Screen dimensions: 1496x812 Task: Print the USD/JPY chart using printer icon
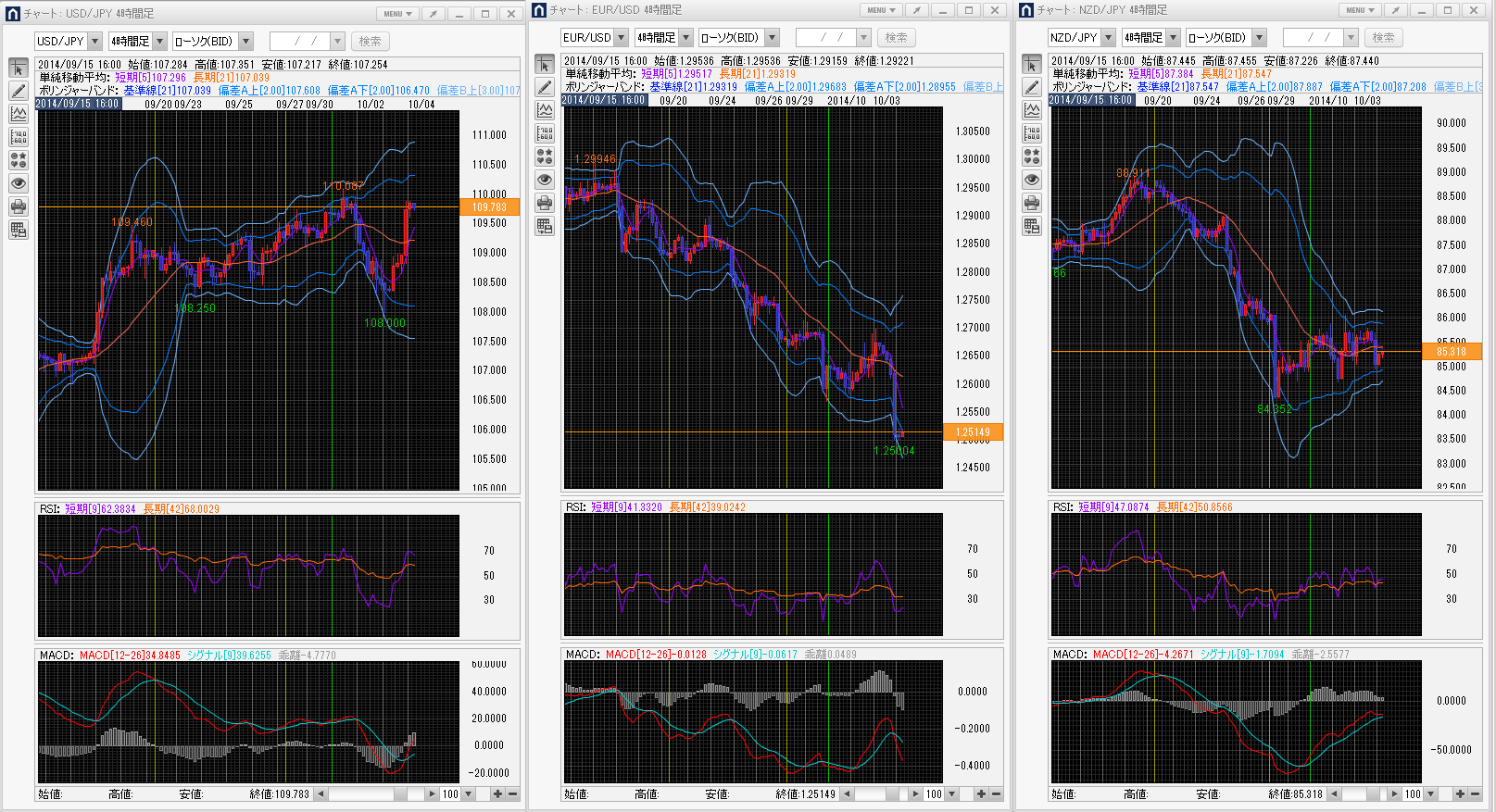(x=19, y=206)
